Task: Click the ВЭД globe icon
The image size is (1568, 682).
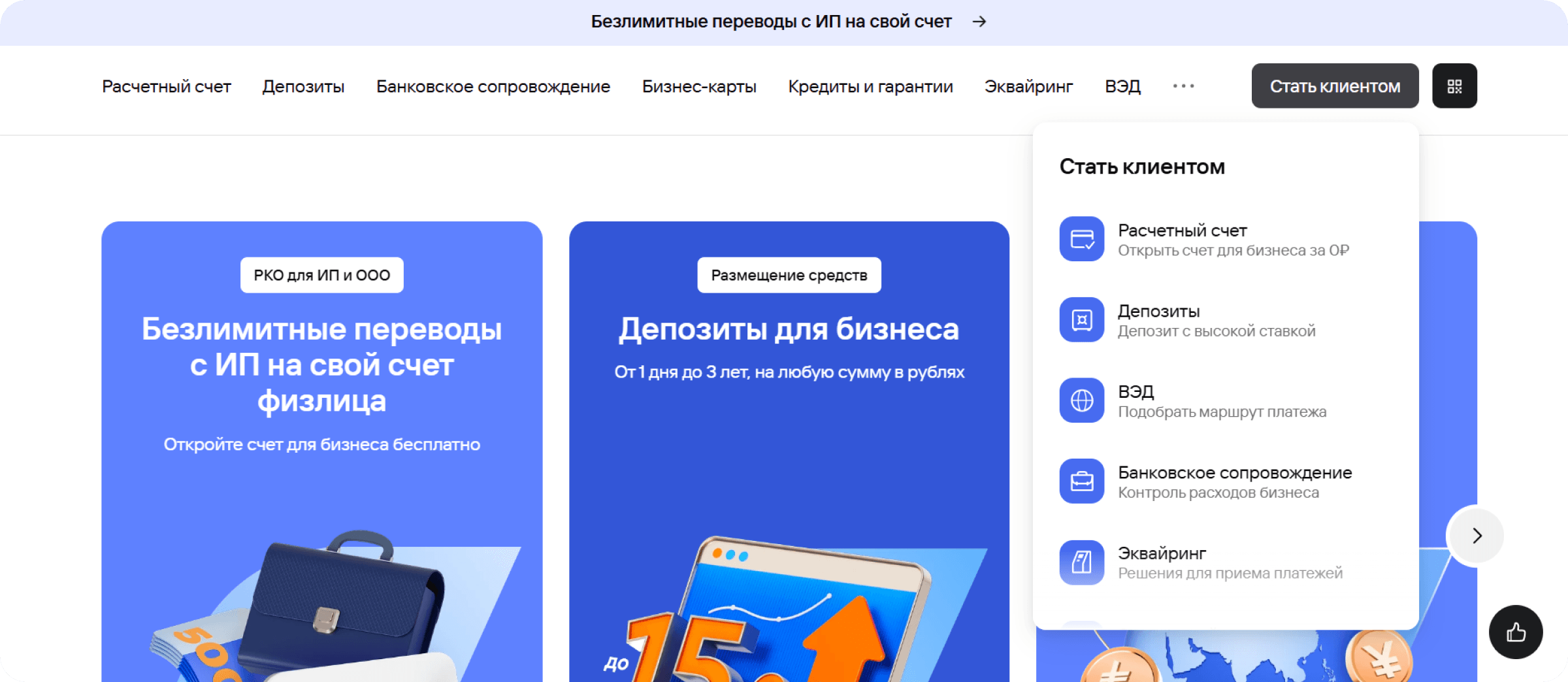Action: pyautogui.click(x=1082, y=400)
